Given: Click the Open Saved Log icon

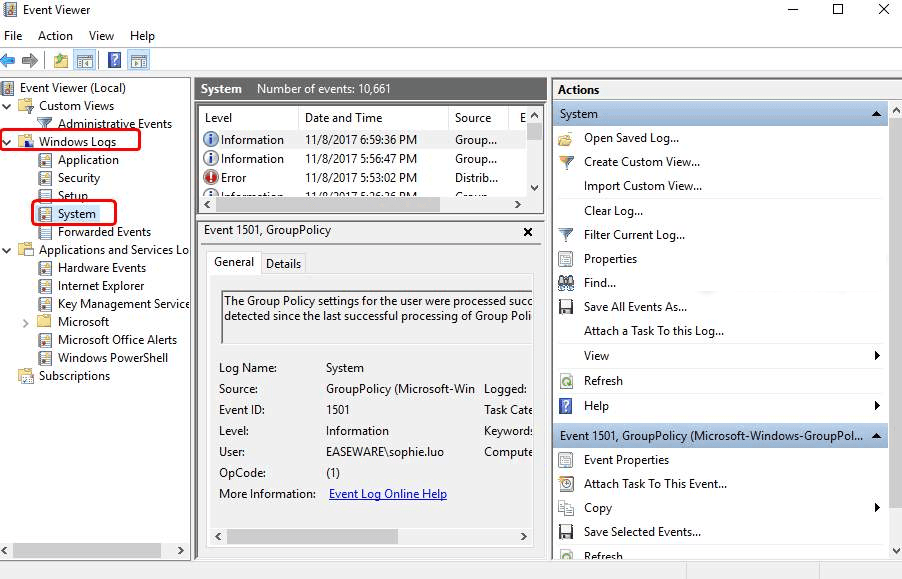Looking at the screenshot, I should [x=563, y=138].
